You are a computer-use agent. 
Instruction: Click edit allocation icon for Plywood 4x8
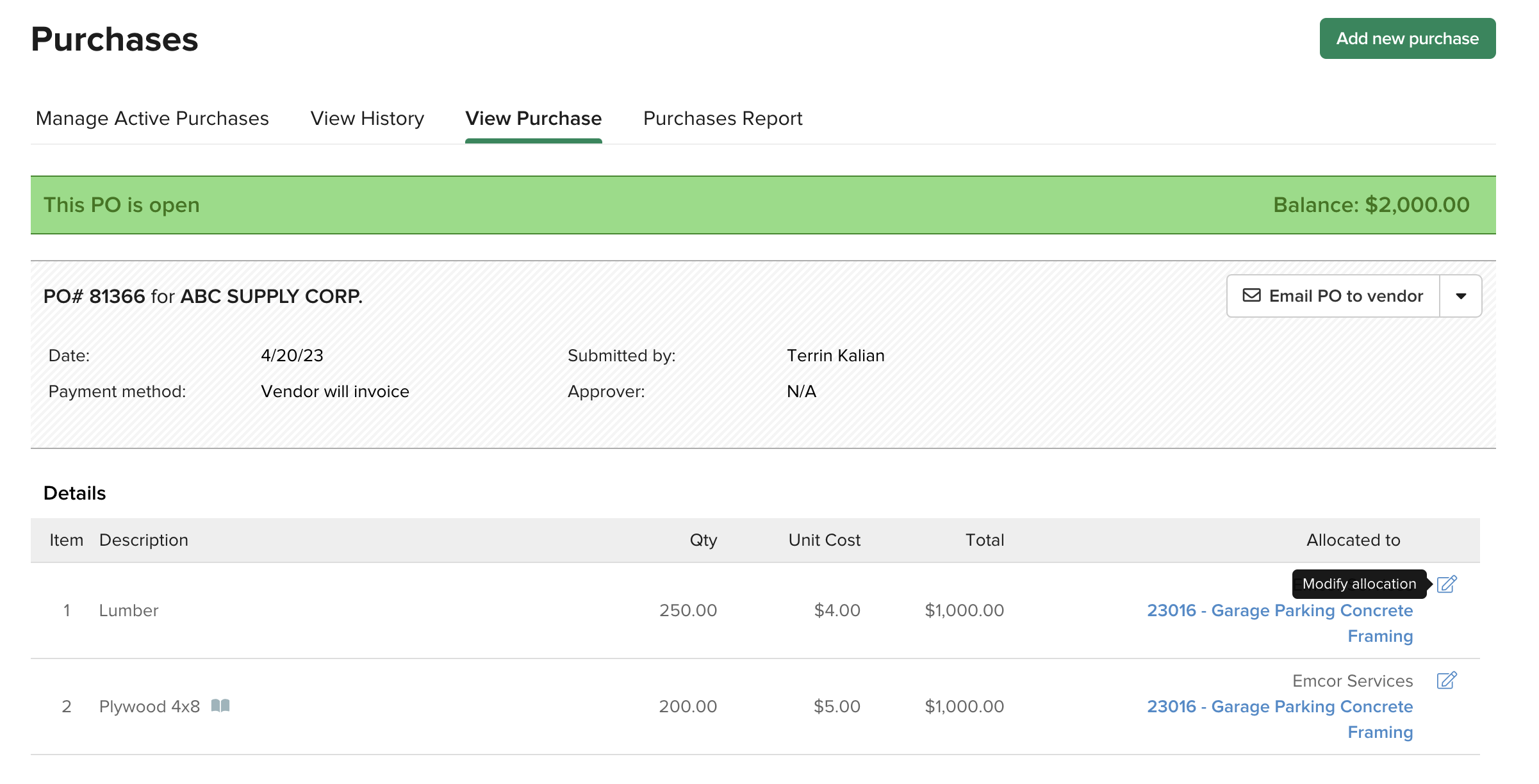click(1446, 680)
